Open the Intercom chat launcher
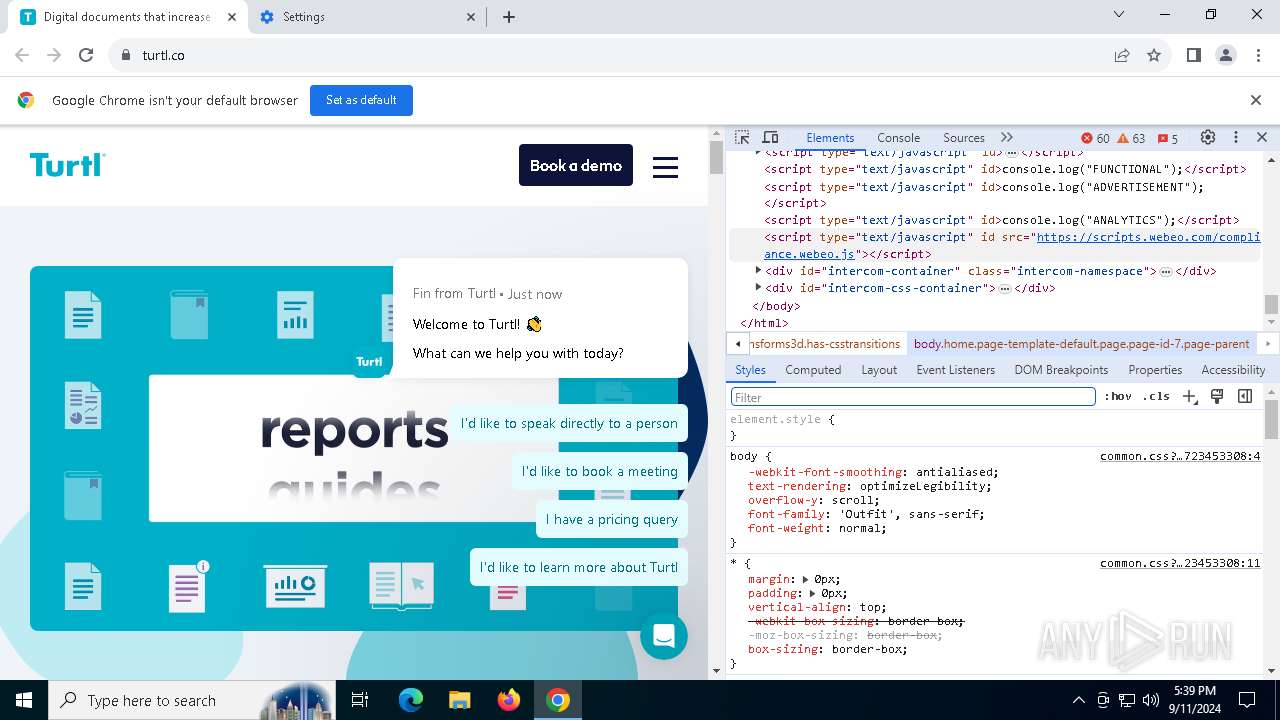This screenshot has width=1280, height=720. coord(664,635)
